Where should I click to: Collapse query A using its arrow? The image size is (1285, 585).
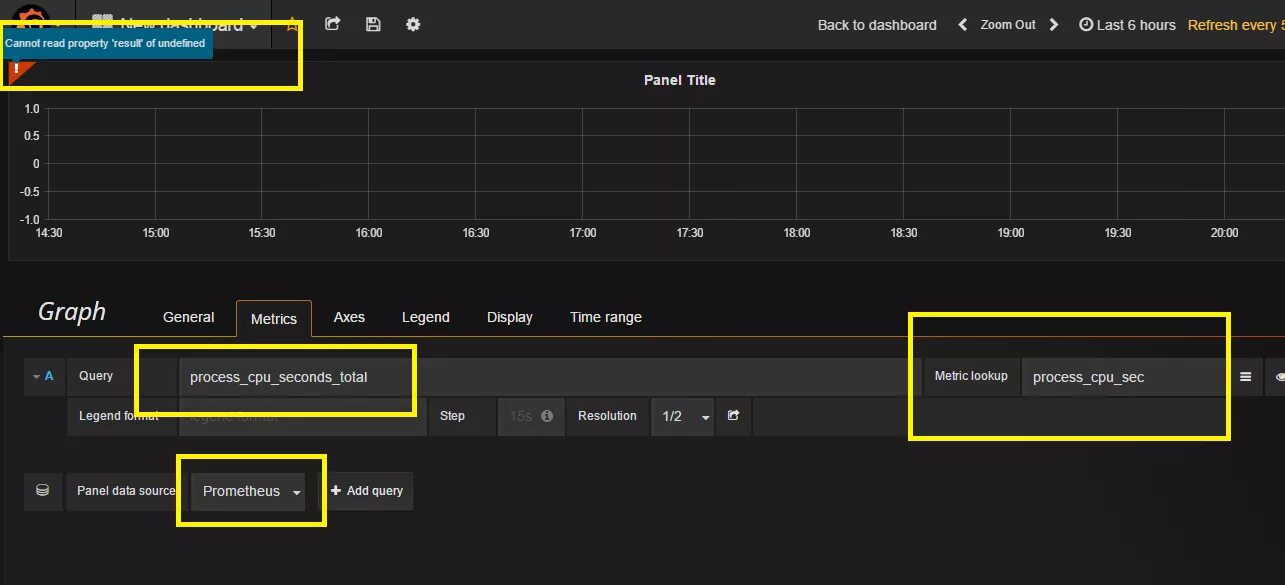36,376
